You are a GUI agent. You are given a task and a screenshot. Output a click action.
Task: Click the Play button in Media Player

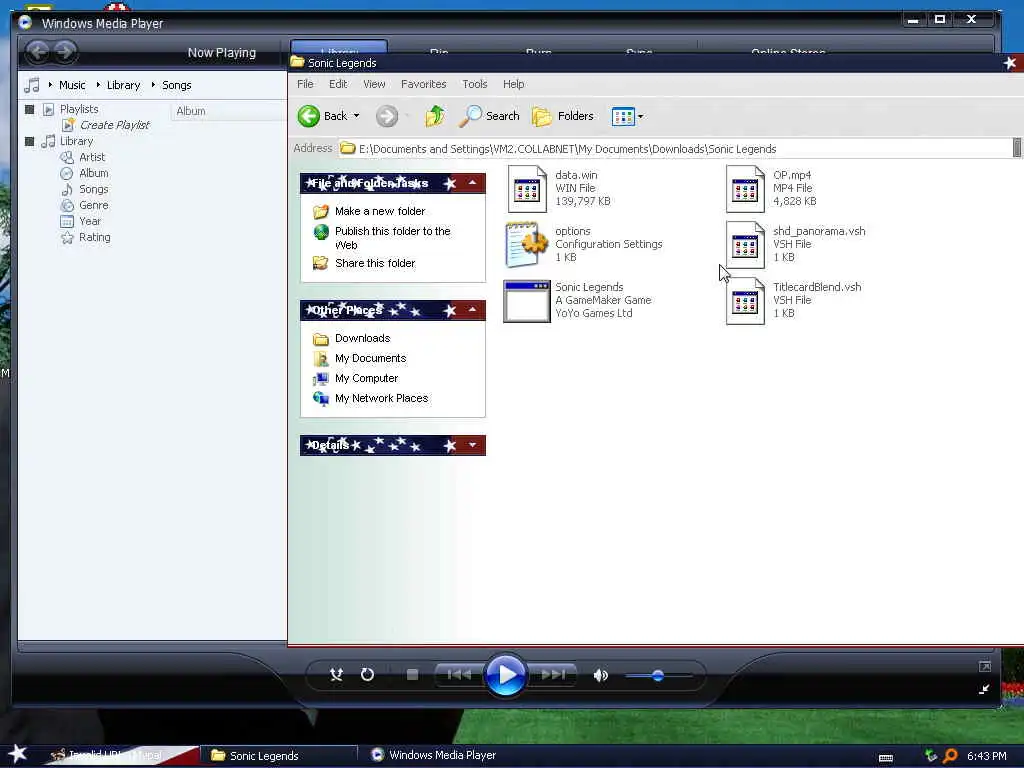pos(505,675)
